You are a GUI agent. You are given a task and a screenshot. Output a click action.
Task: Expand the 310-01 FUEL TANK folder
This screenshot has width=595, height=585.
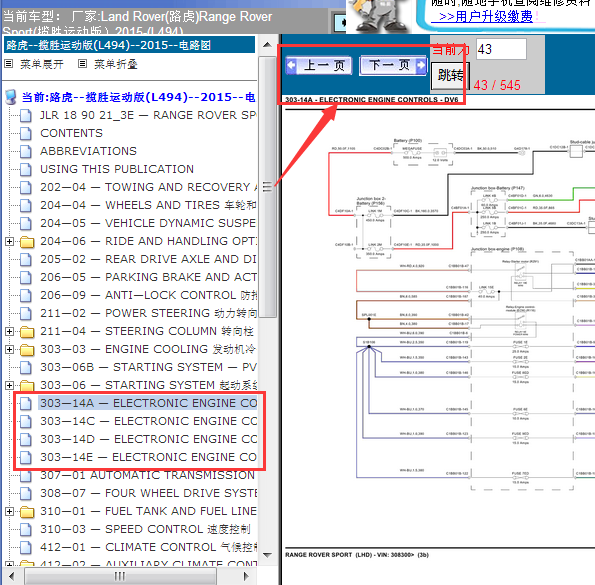[9, 512]
